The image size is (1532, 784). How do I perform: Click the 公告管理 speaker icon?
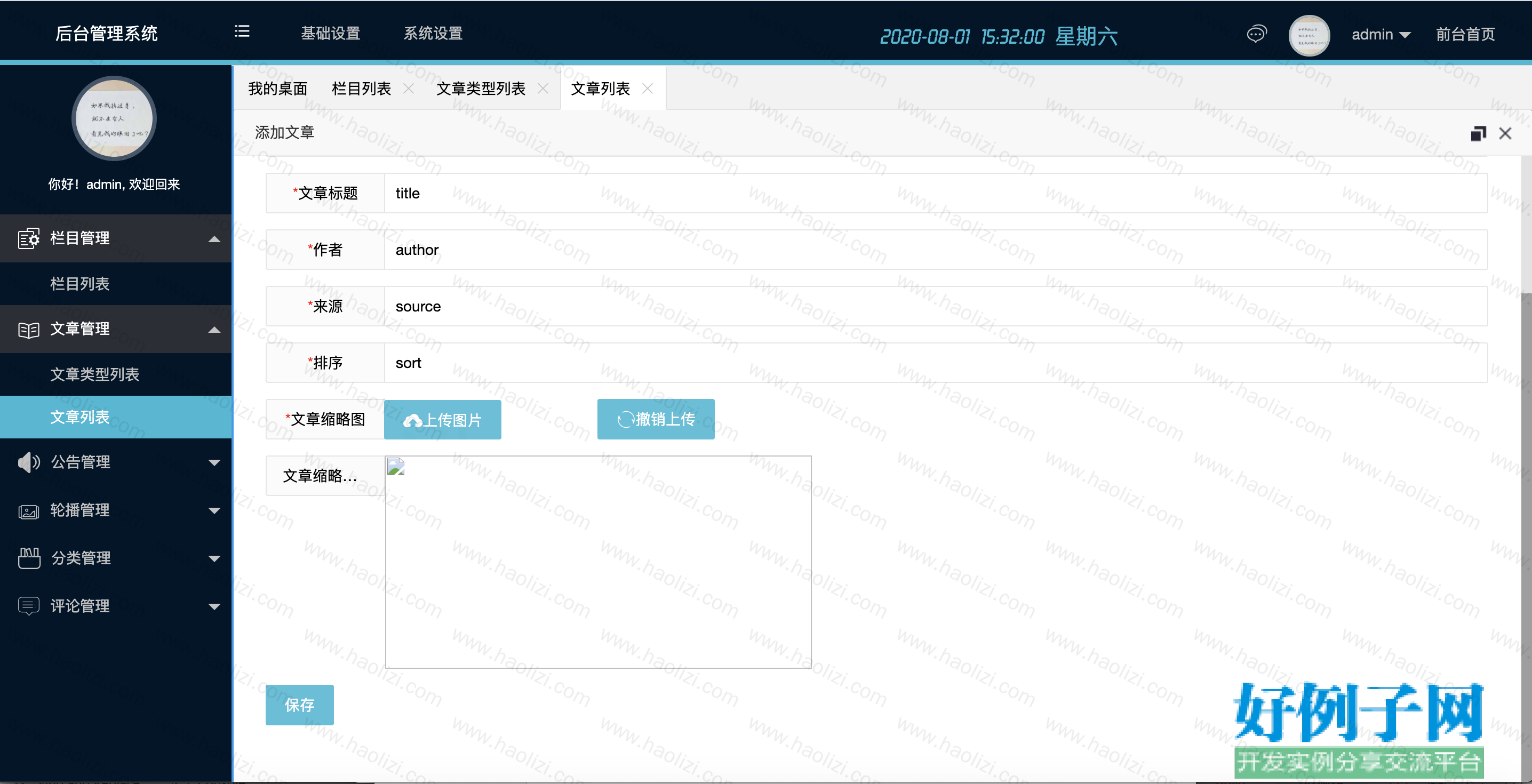pos(29,462)
